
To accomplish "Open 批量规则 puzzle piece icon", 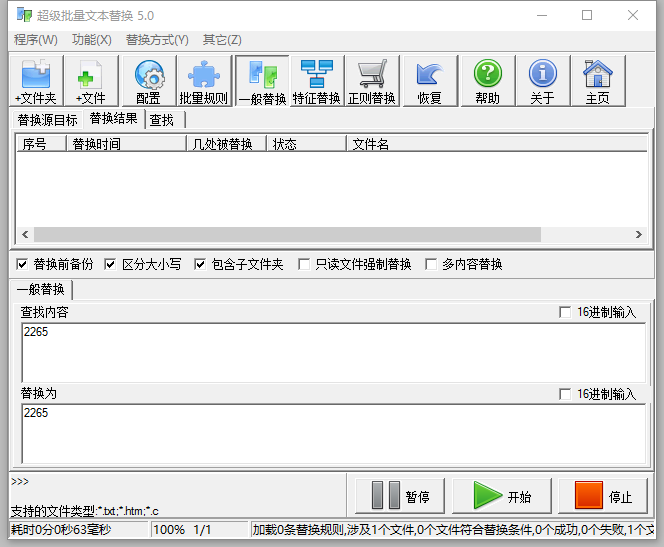I will click(x=203, y=80).
